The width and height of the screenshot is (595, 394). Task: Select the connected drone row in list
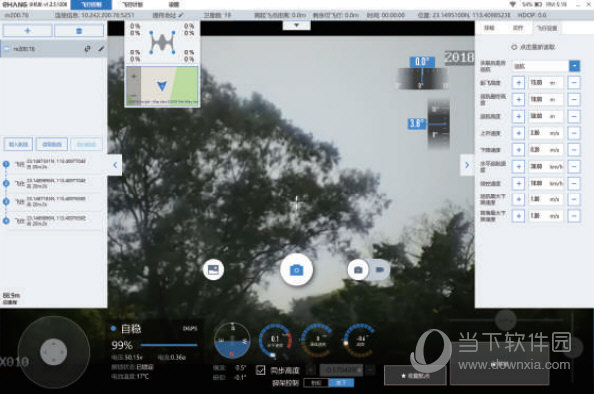54,49
